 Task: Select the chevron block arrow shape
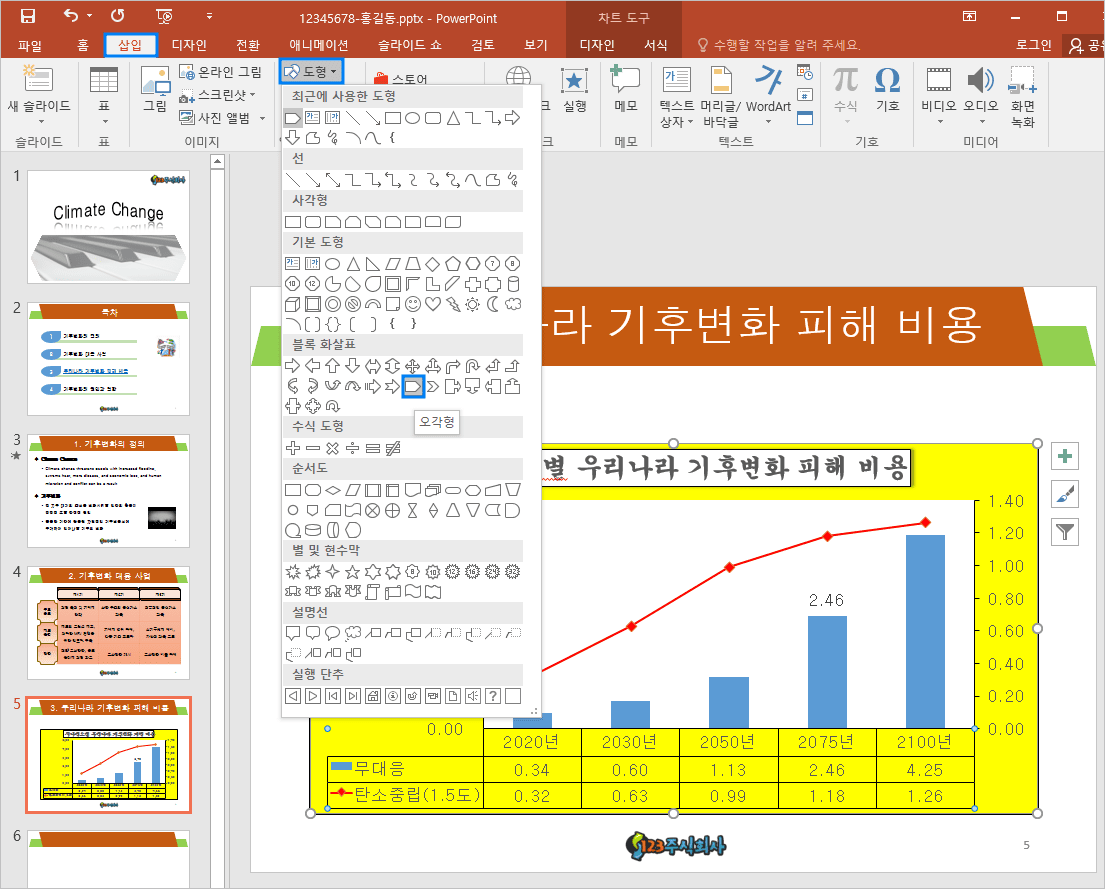(433, 386)
